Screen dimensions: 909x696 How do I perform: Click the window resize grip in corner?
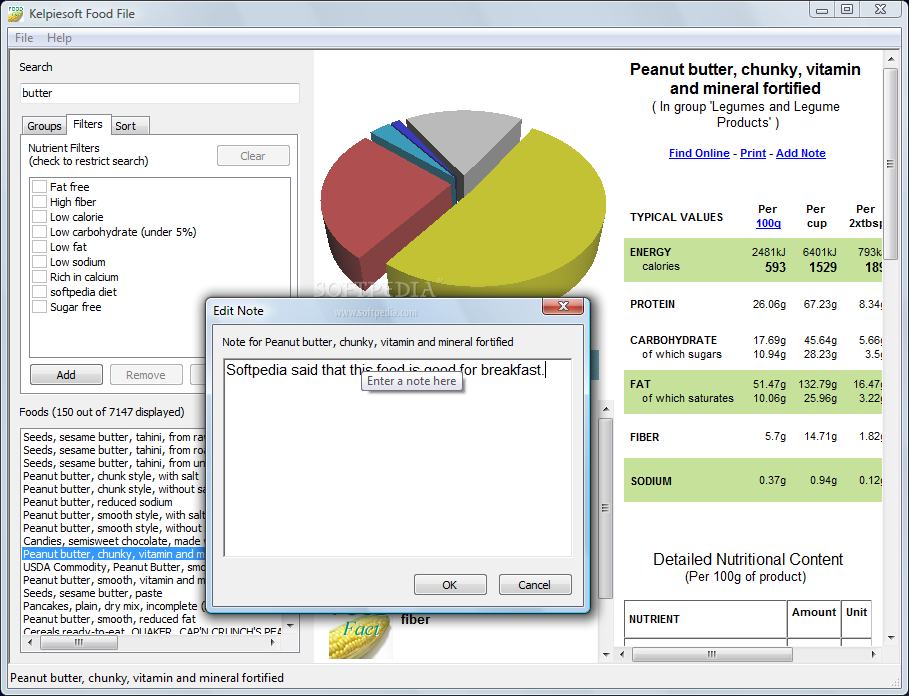coord(896,683)
